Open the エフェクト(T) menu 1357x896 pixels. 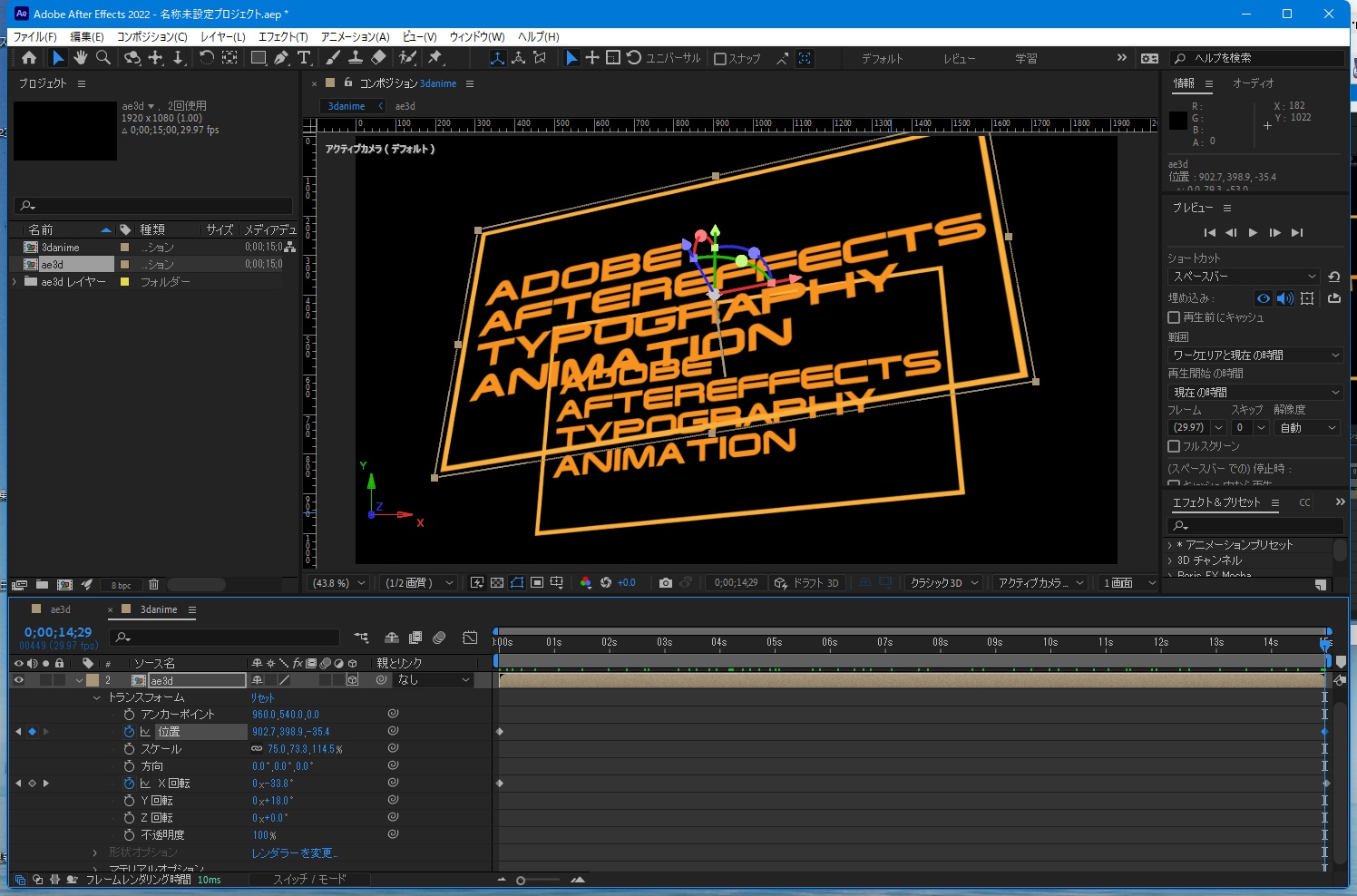(283, 37)
